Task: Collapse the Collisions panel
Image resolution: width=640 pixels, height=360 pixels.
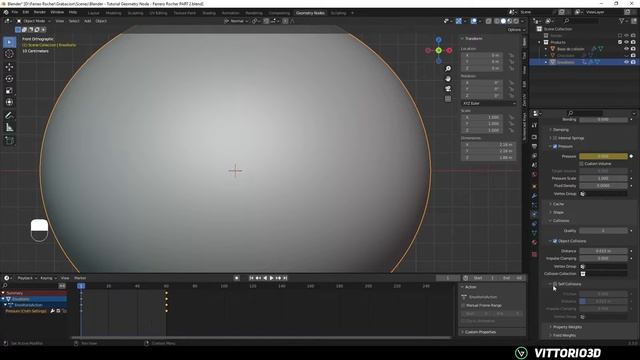Action: pos(560,221)
